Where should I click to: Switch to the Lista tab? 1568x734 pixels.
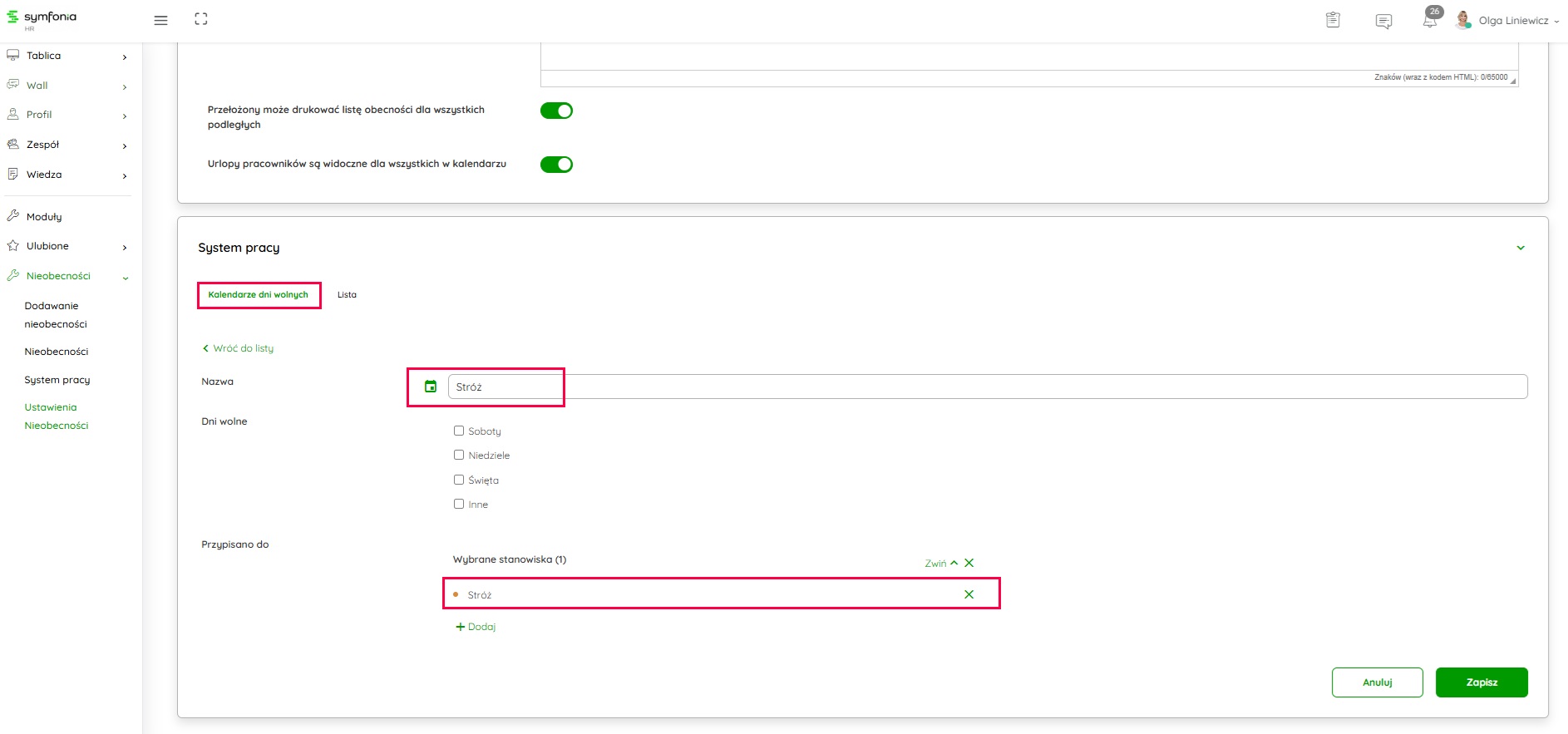pos(347,295)
